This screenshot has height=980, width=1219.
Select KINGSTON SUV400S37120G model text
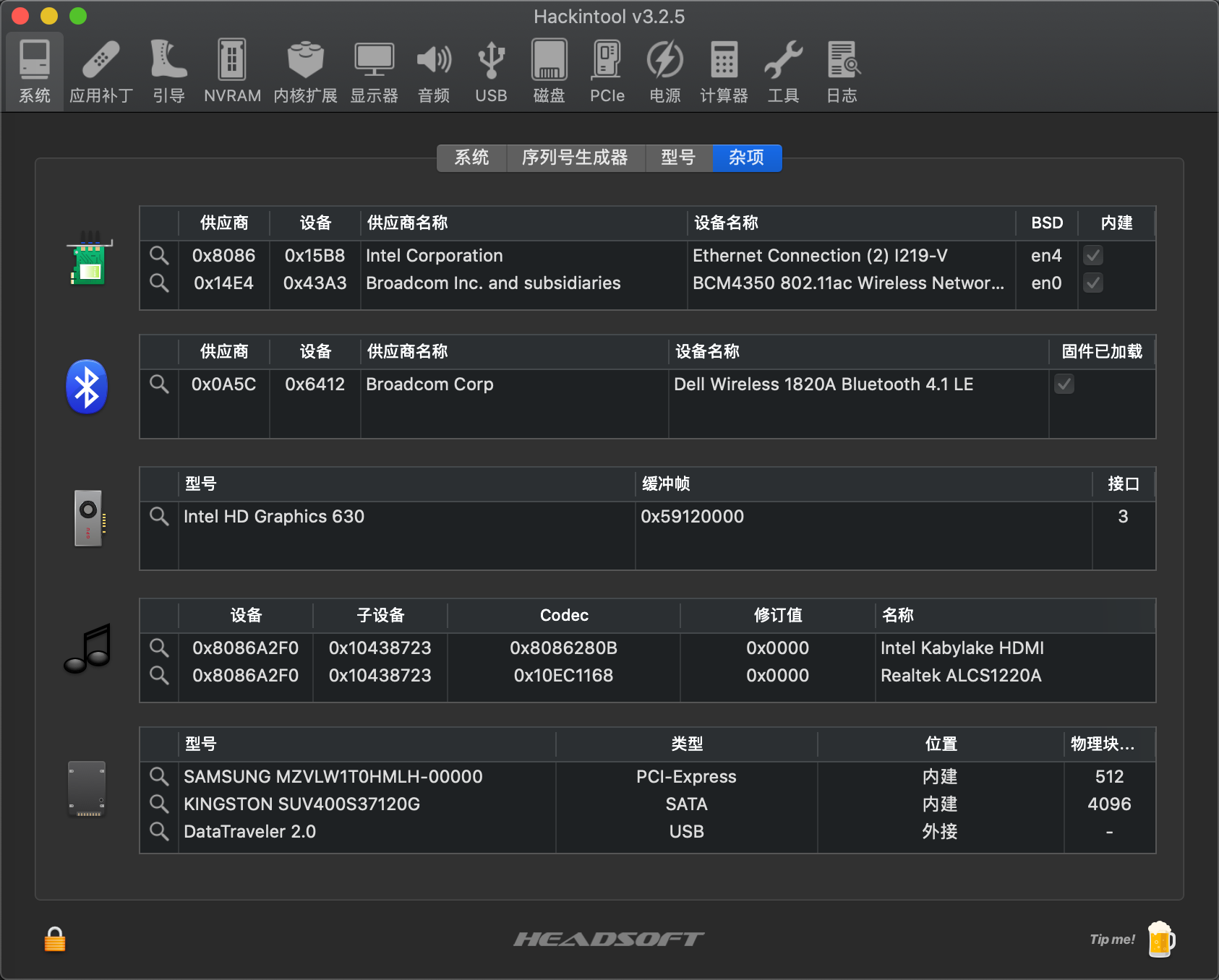click(x=301, y=804)
